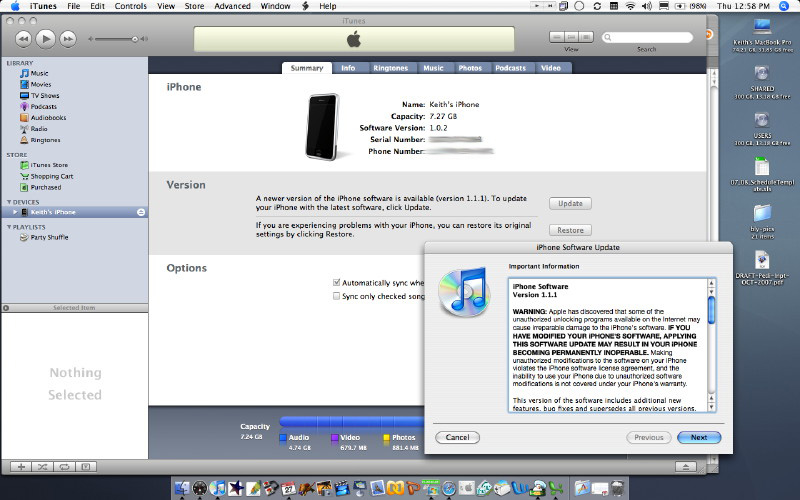Click the Music library icon
Image resolution: width=800 pixels, height=500 pixels.
coord(24,73)
